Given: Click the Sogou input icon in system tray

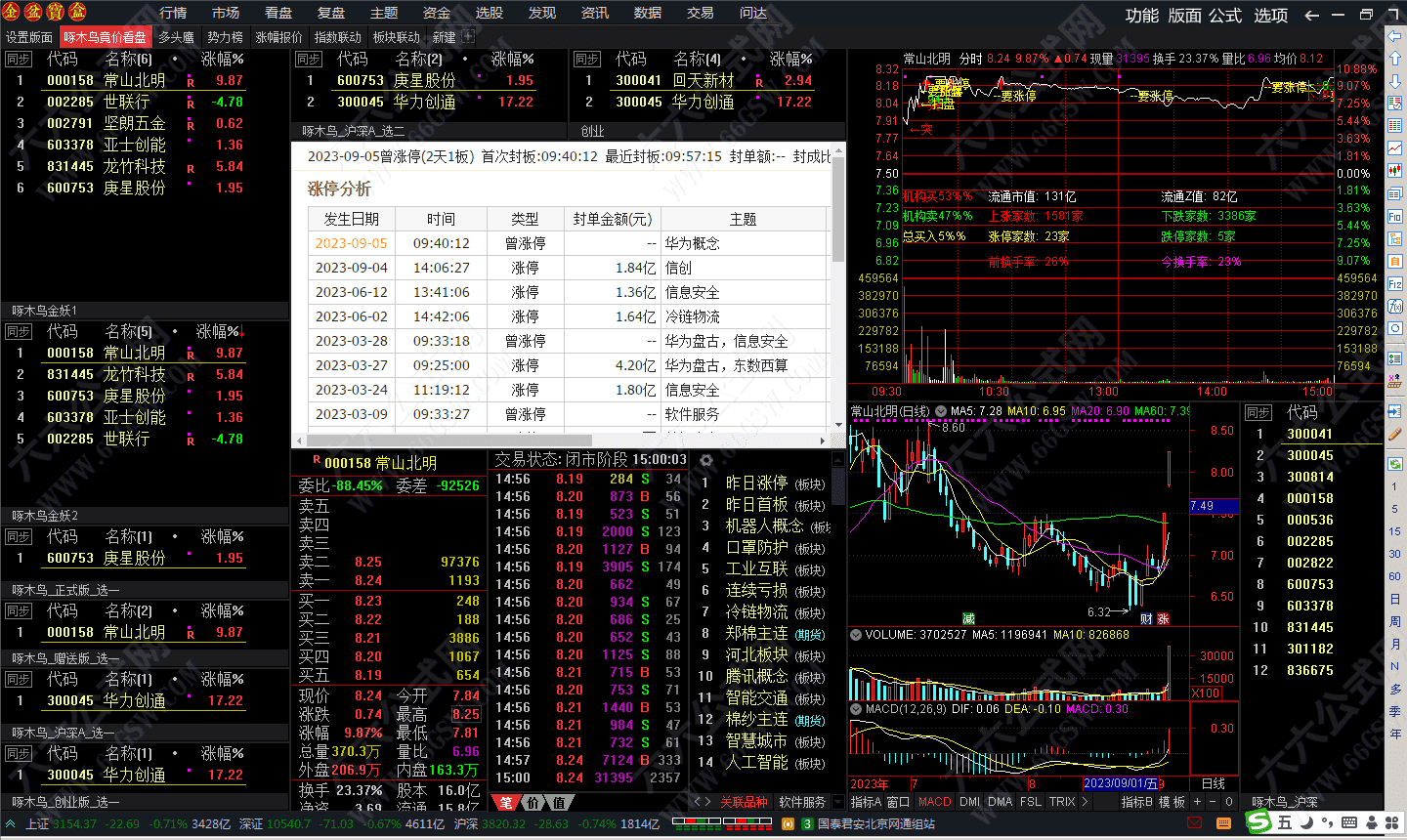Looking at the screenshot, I should [x=1258, y=823].
